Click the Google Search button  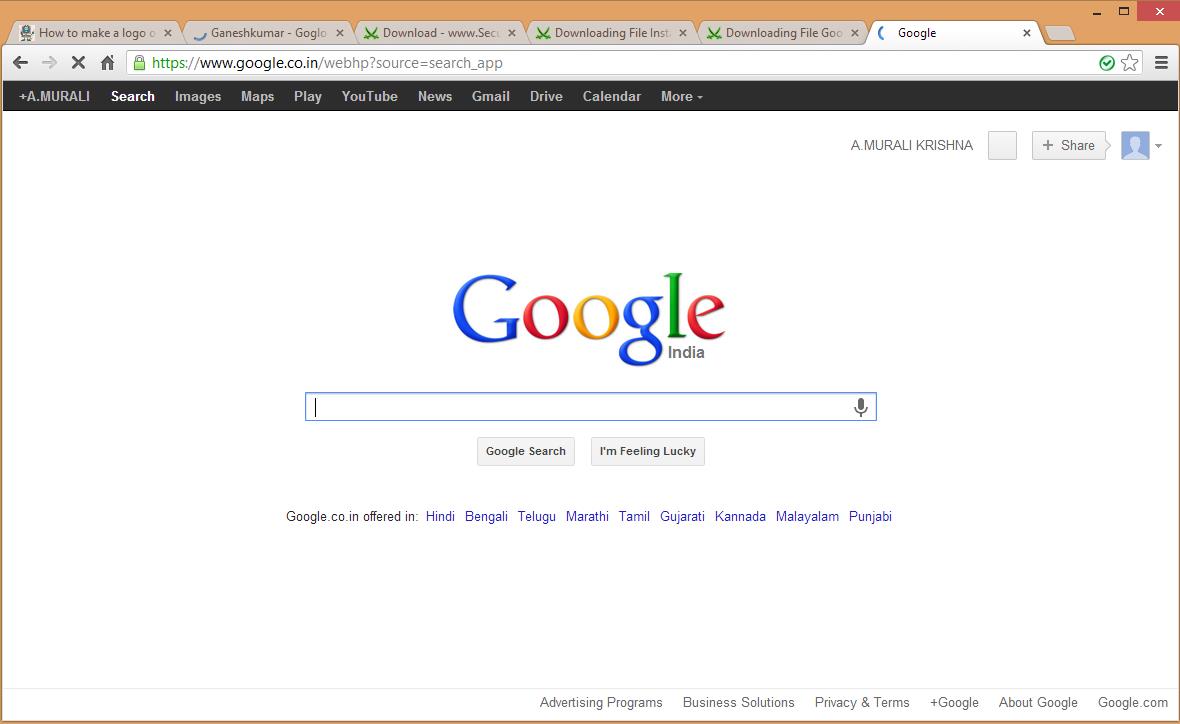pos(526,452)
